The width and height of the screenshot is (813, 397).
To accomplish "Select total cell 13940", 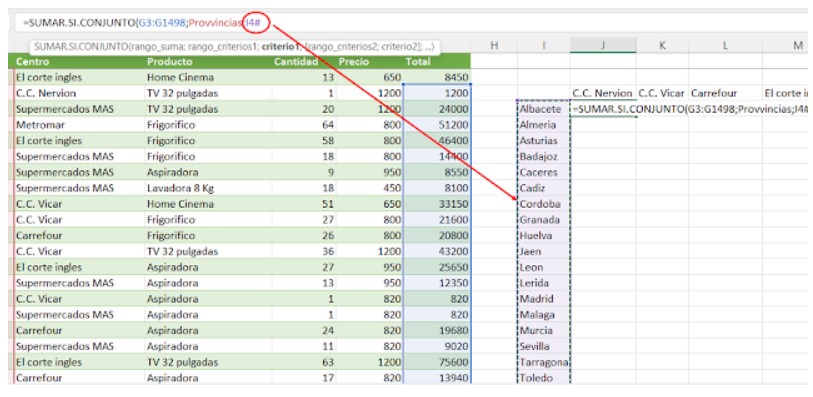I will pos(437,378).
